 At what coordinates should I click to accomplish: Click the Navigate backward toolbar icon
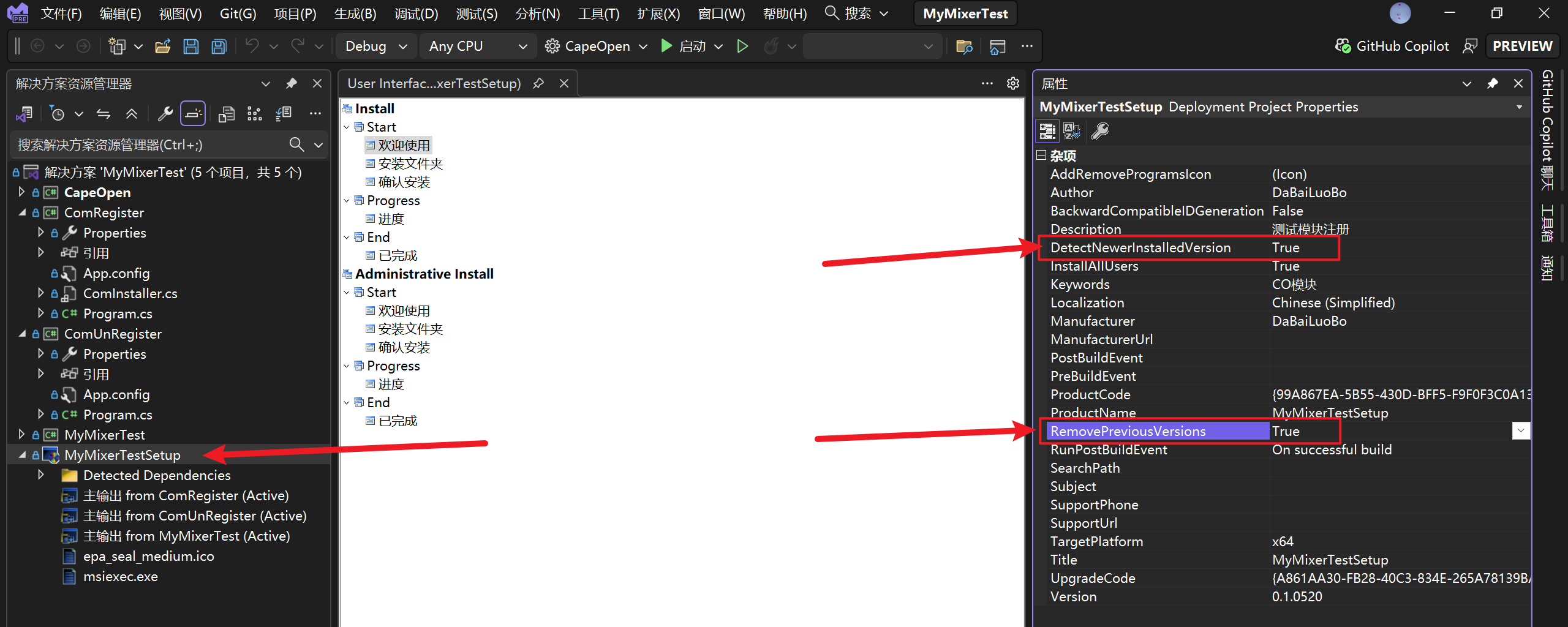[x=37, y=46]
